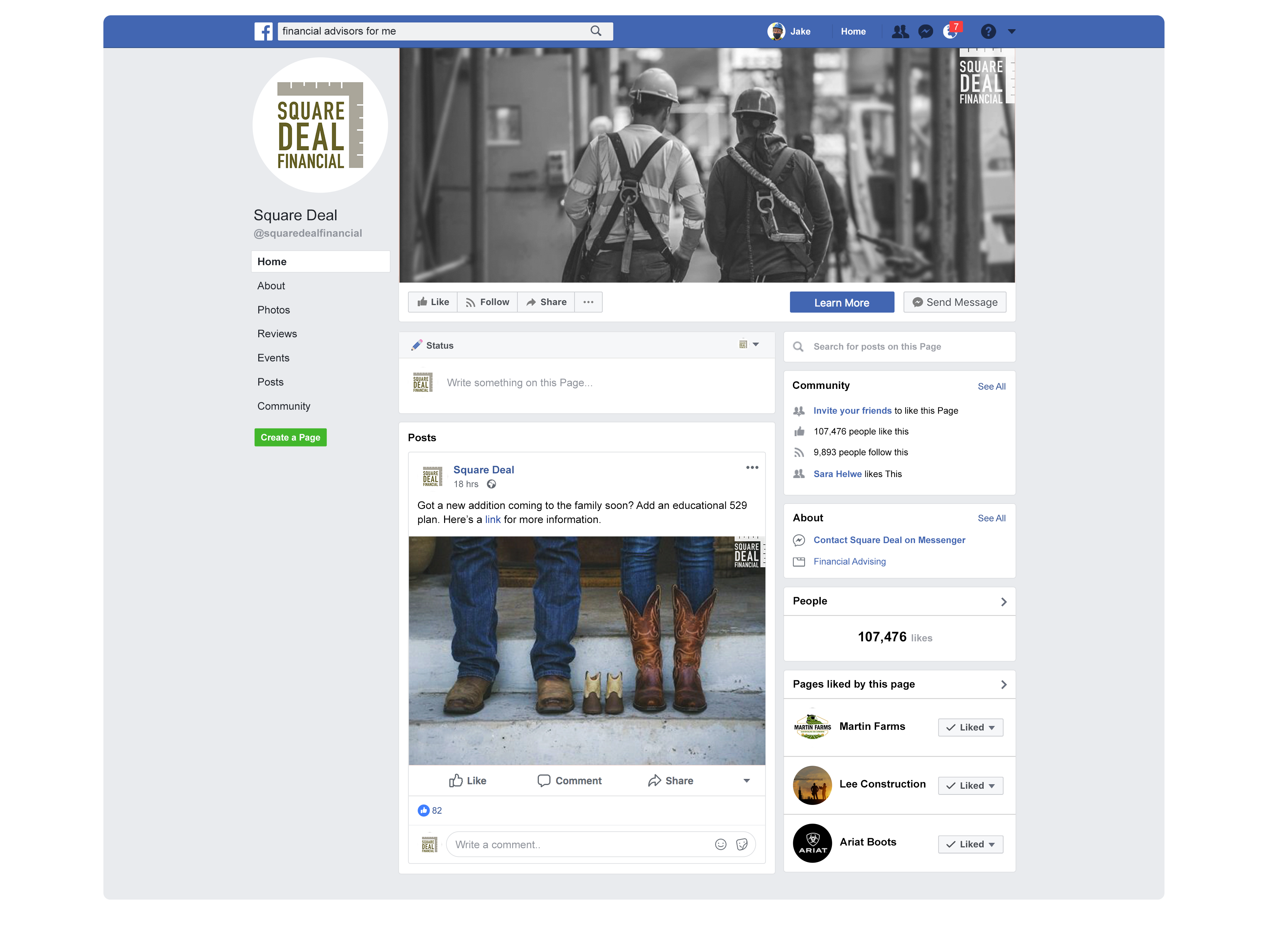
Task: Click Invite your friends link
Action: [x=852, y=411]
